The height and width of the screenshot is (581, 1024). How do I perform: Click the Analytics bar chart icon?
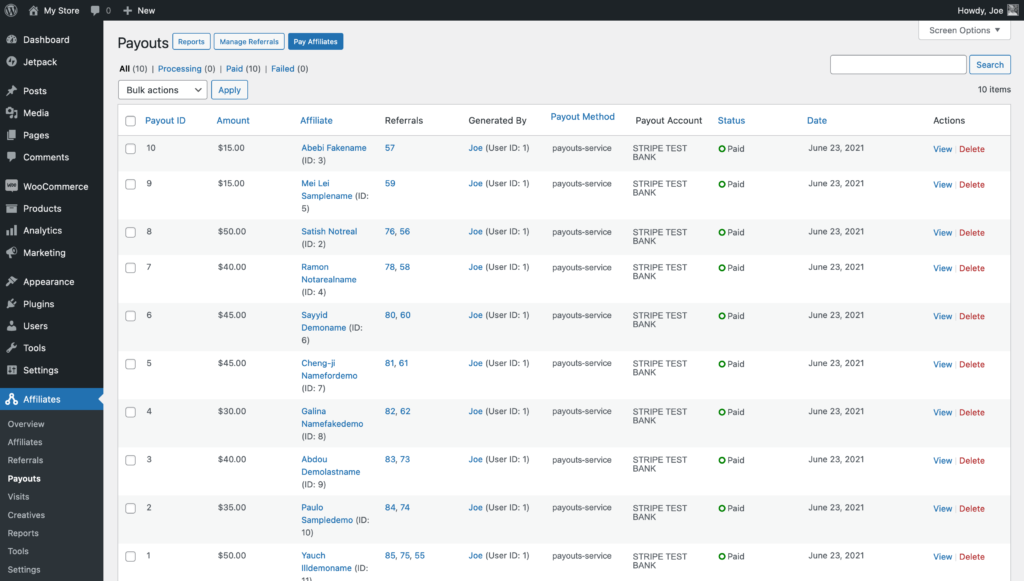pyautogui.click(x=11, y=231)
